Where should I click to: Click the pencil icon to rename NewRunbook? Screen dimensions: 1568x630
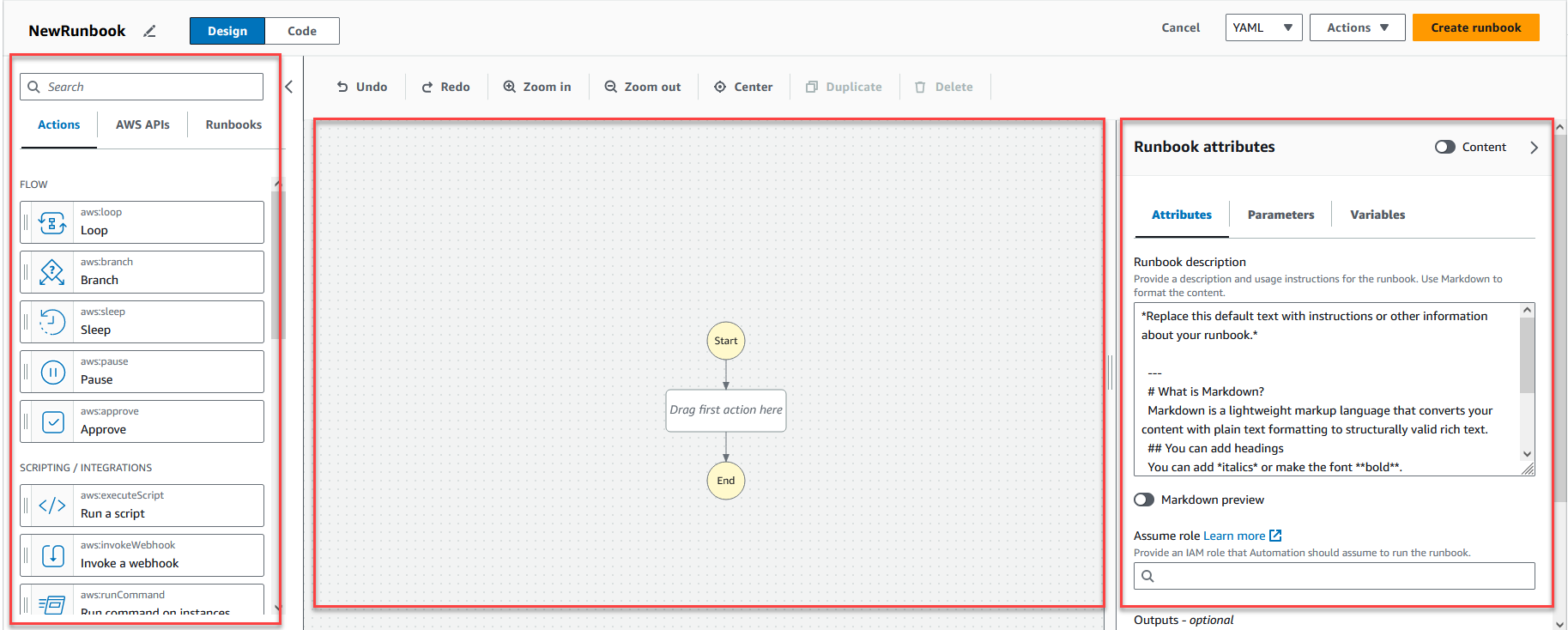149,31
